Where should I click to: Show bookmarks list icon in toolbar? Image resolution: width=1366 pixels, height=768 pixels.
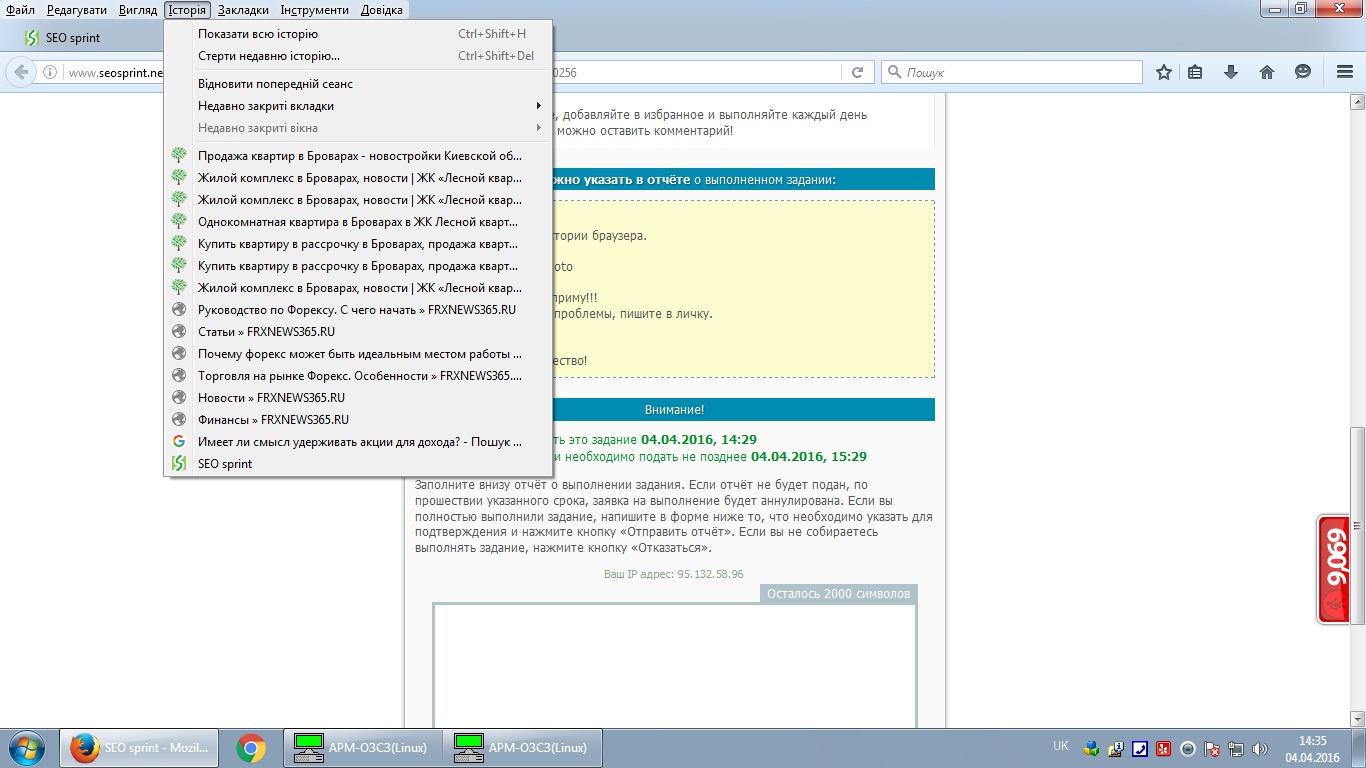click(1195, 72)
